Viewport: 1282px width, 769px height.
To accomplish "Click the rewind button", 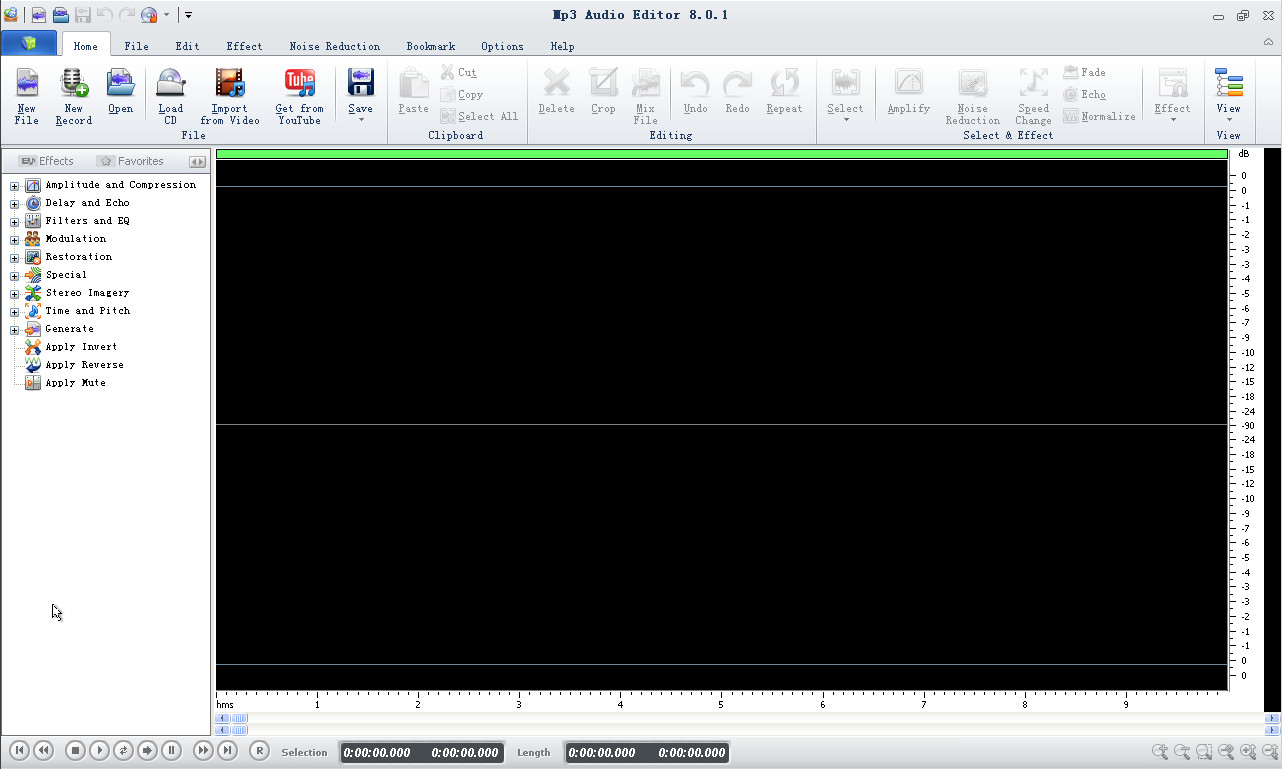I will click(x=43, y=750).
